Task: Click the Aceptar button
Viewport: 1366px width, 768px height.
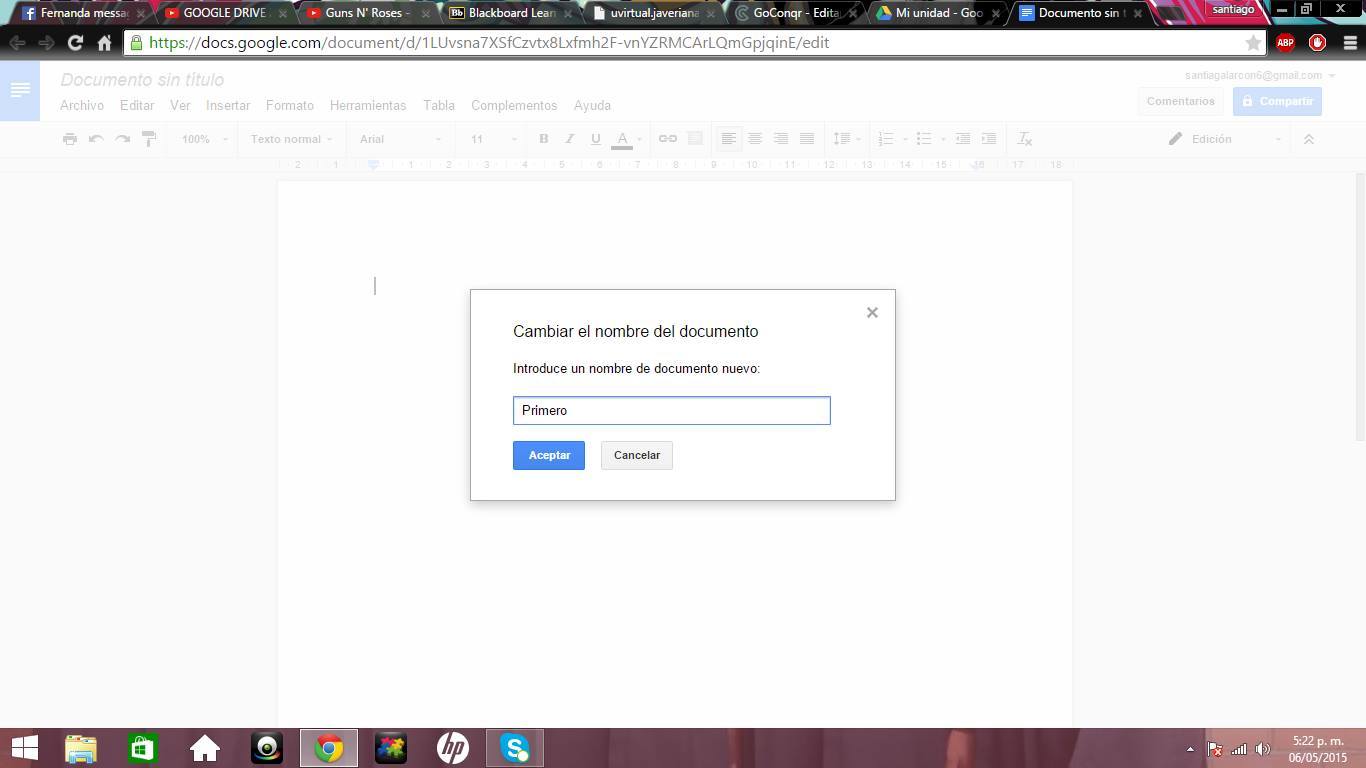Action: 548,455
